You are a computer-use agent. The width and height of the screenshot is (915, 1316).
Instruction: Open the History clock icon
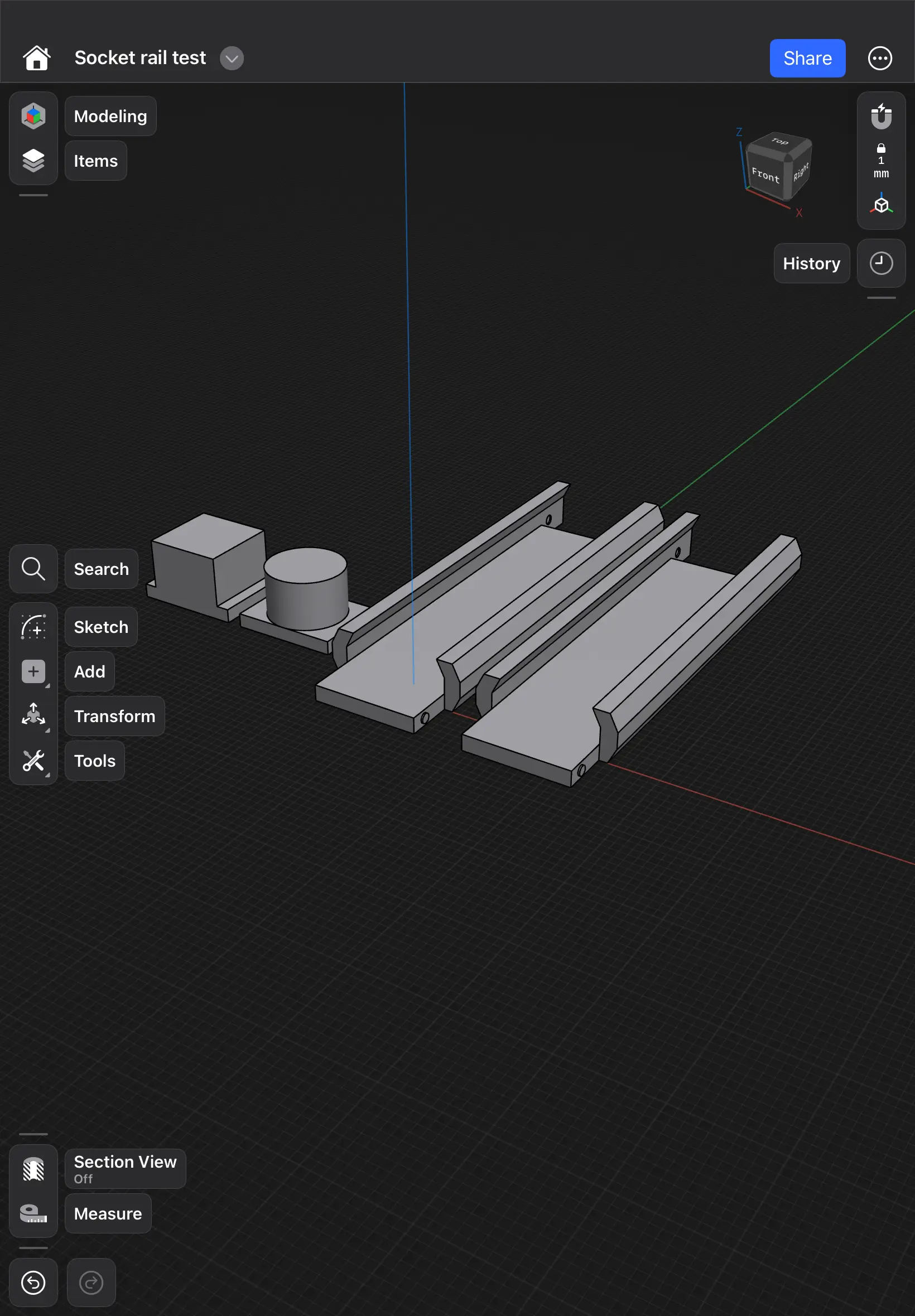880,263
